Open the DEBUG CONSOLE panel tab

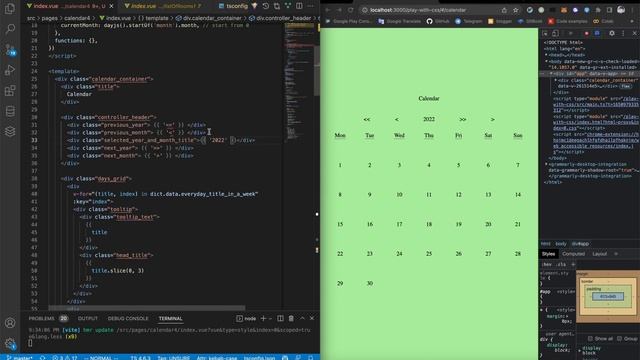128,318
